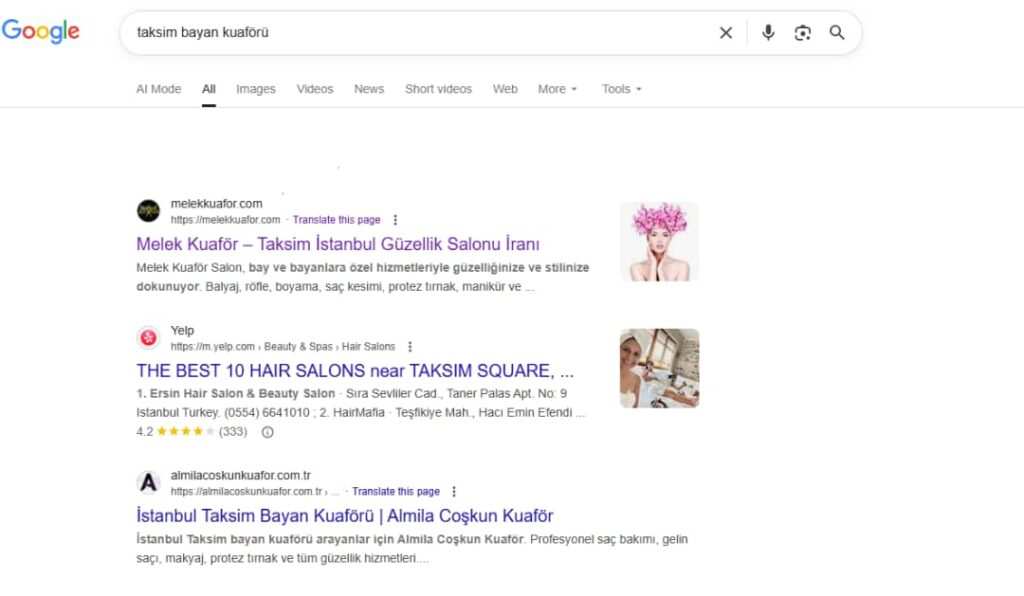
Task: Open more options for Yelp result
Action: point(410,347)
